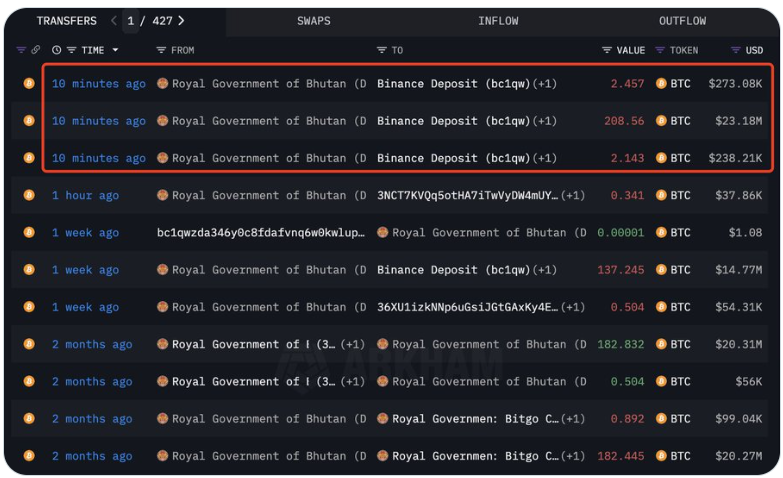Open address 36XU1izkNNp6uGsiJGtGAxKy4E
The height and width of the screenshot is (478, 783).
tap(467, 307)
